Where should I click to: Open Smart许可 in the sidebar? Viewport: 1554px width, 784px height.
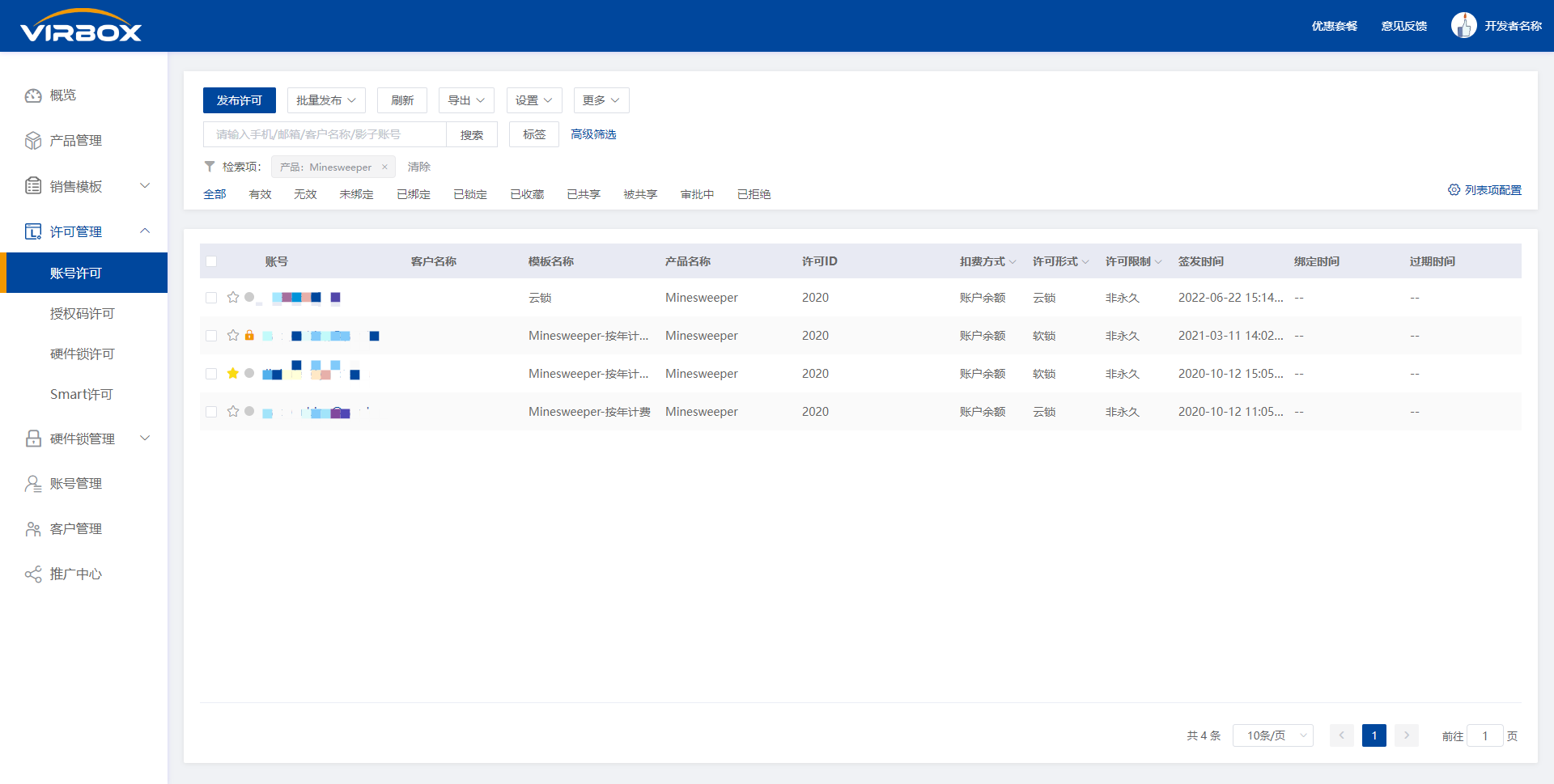81,394
